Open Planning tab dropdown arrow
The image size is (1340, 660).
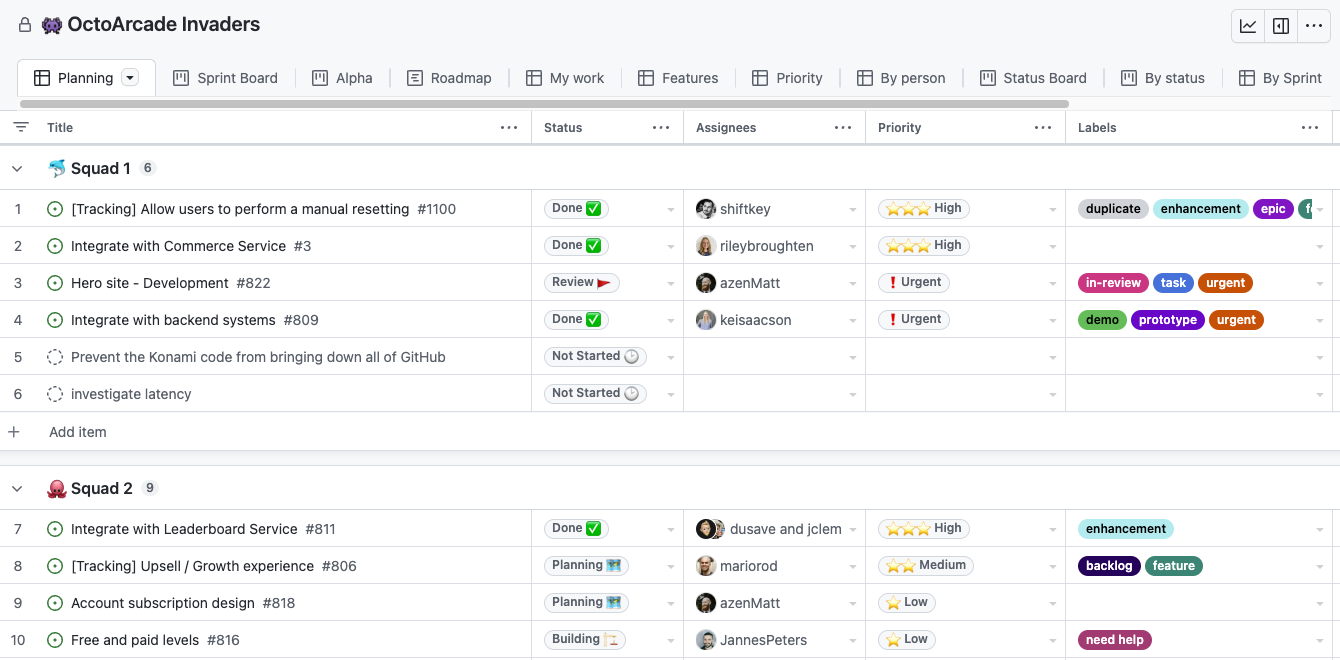point(130,78)
